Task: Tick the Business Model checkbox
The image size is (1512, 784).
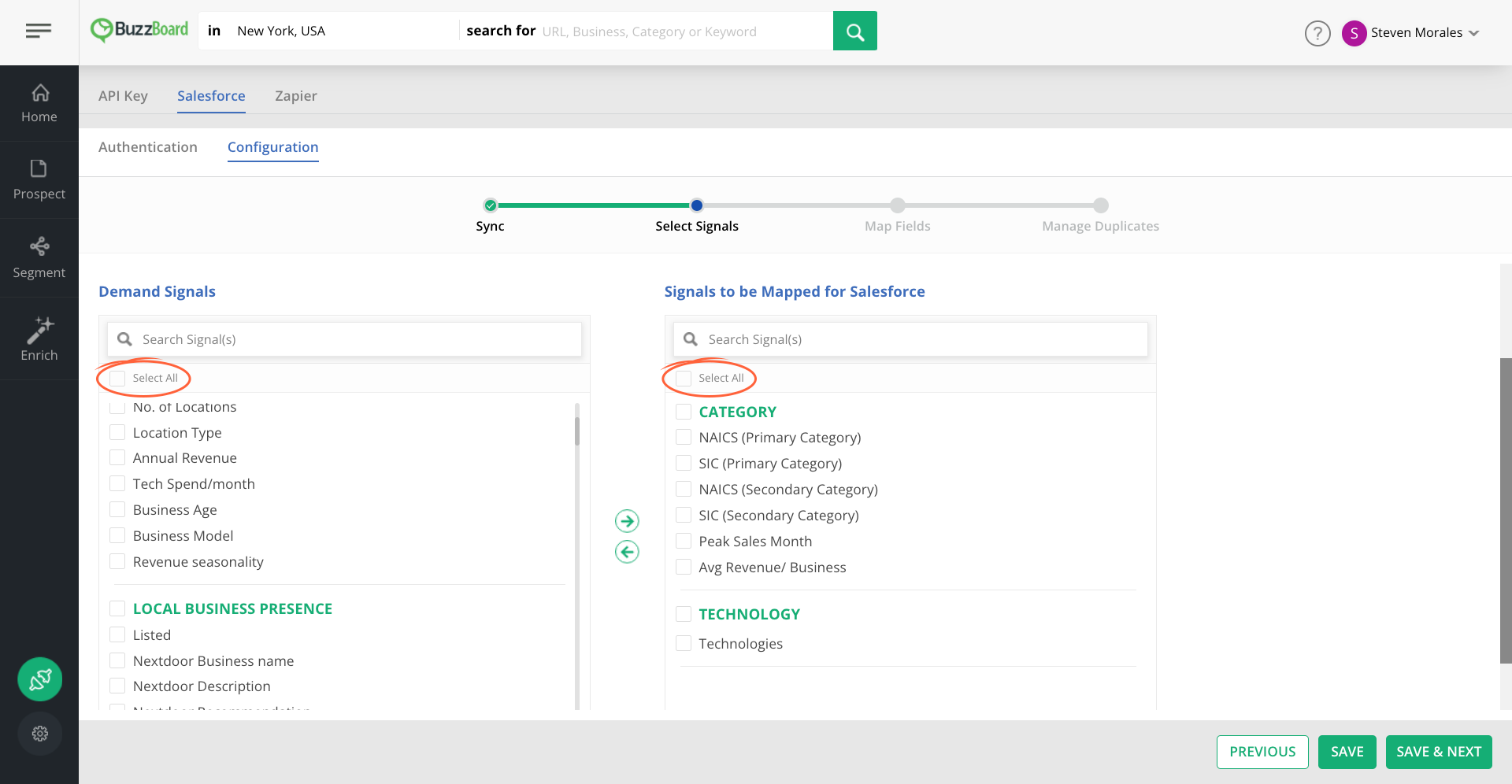Action: [x=117, y=535]
